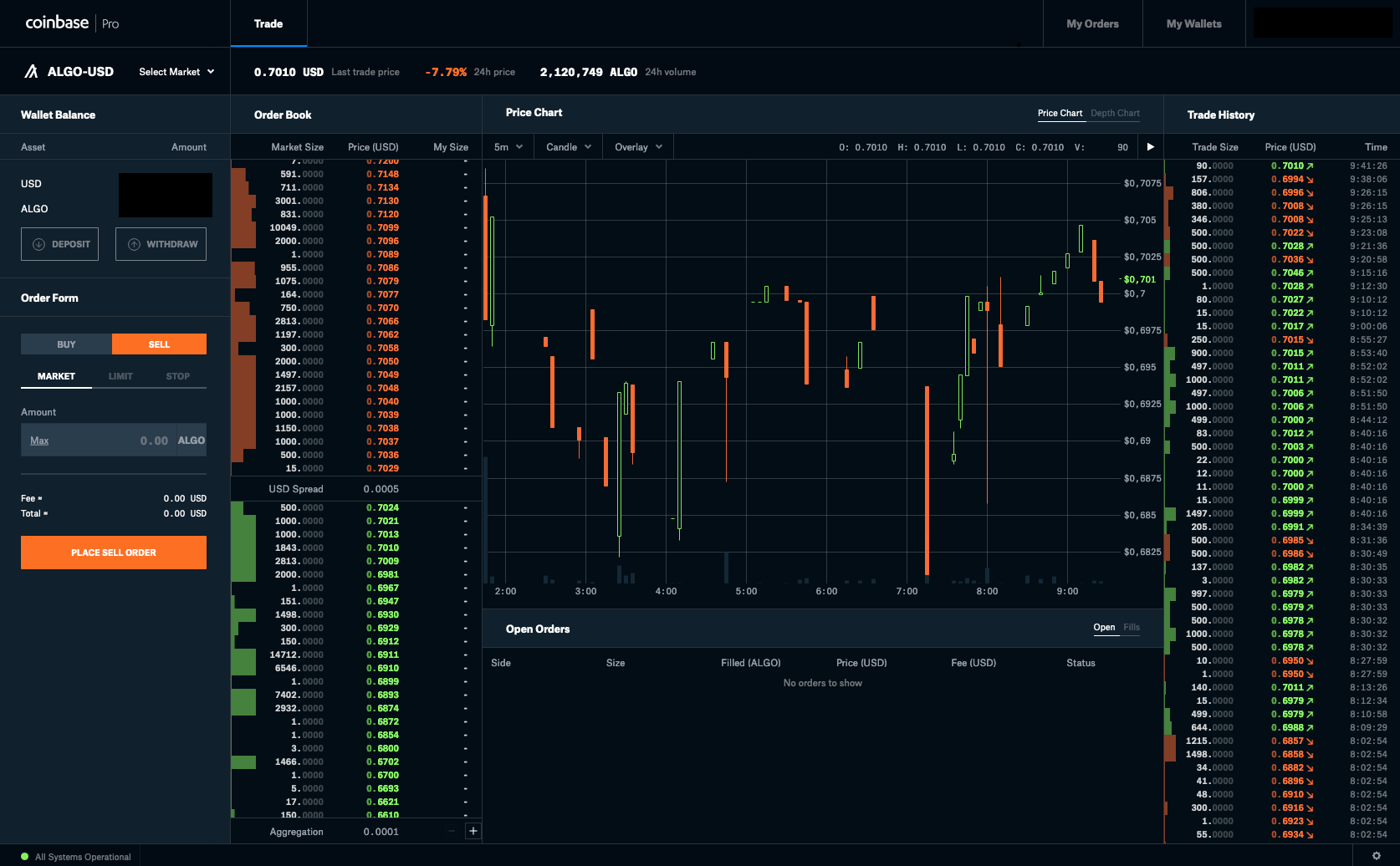The image size is (1400, 866).
Task: Click the green All Systems Operational indicator
Action: pyautogui.click(x=24, y=856)
